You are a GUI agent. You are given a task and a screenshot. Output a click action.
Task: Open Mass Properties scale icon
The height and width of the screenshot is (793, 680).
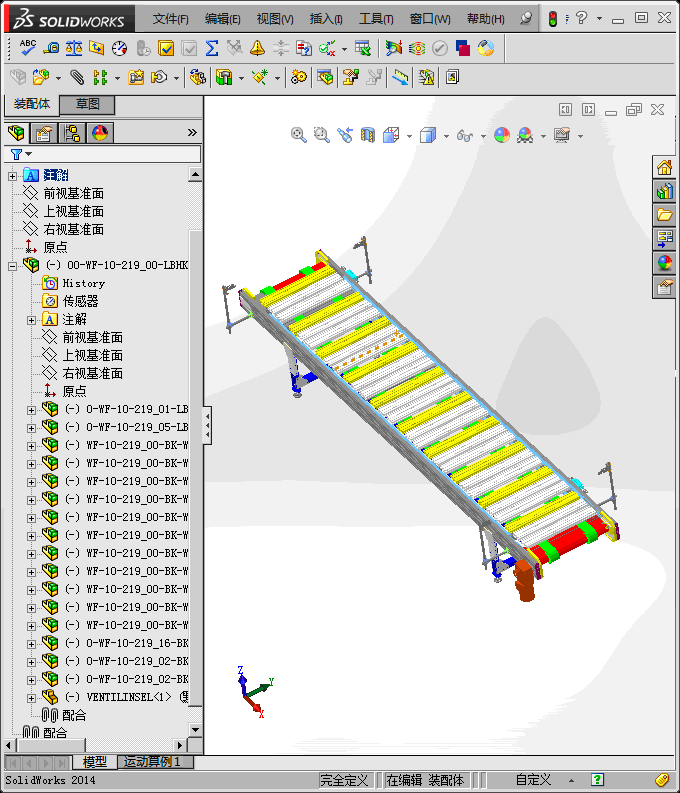74,48
